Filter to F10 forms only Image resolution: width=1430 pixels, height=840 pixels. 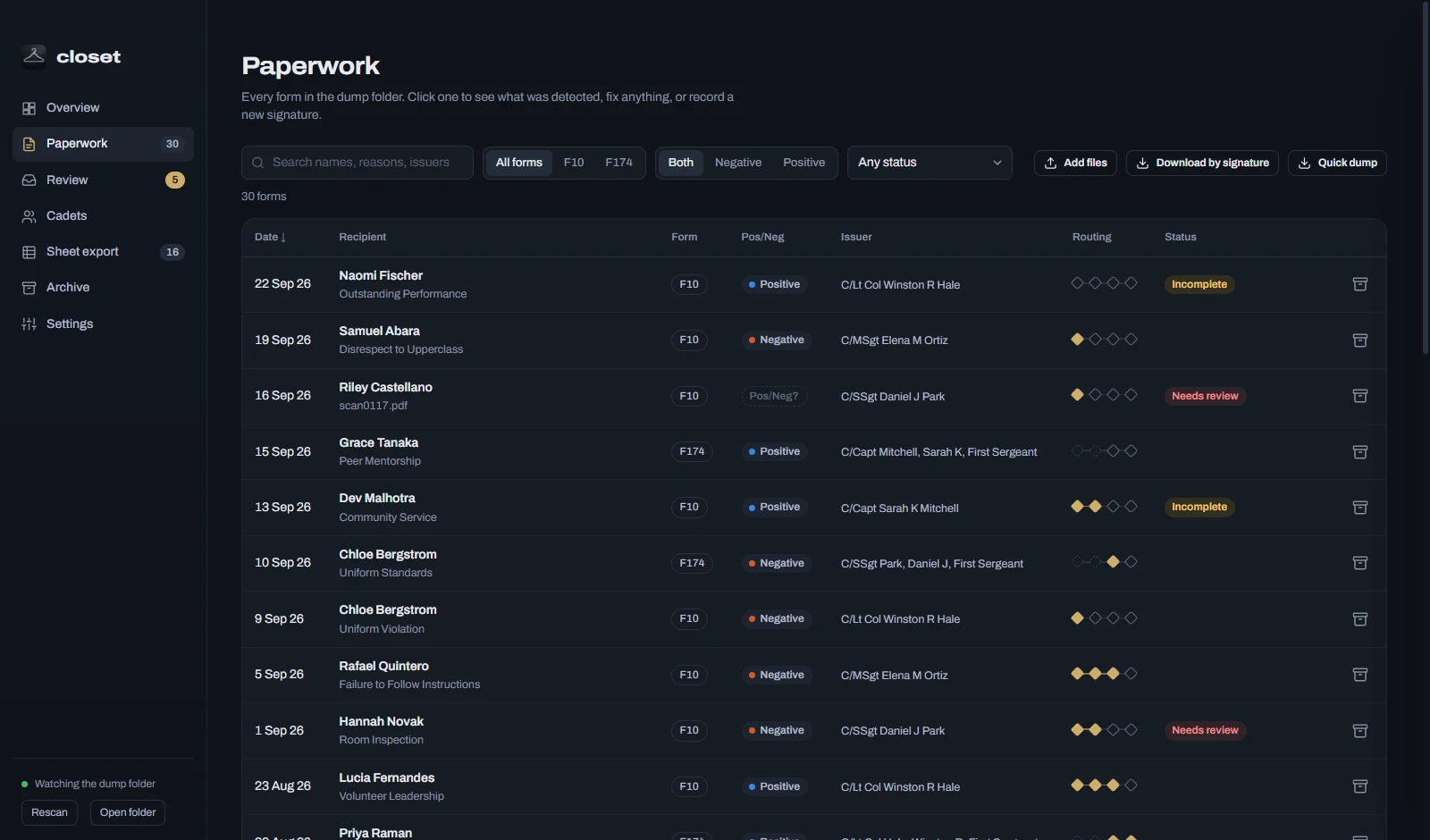point(574,163)
